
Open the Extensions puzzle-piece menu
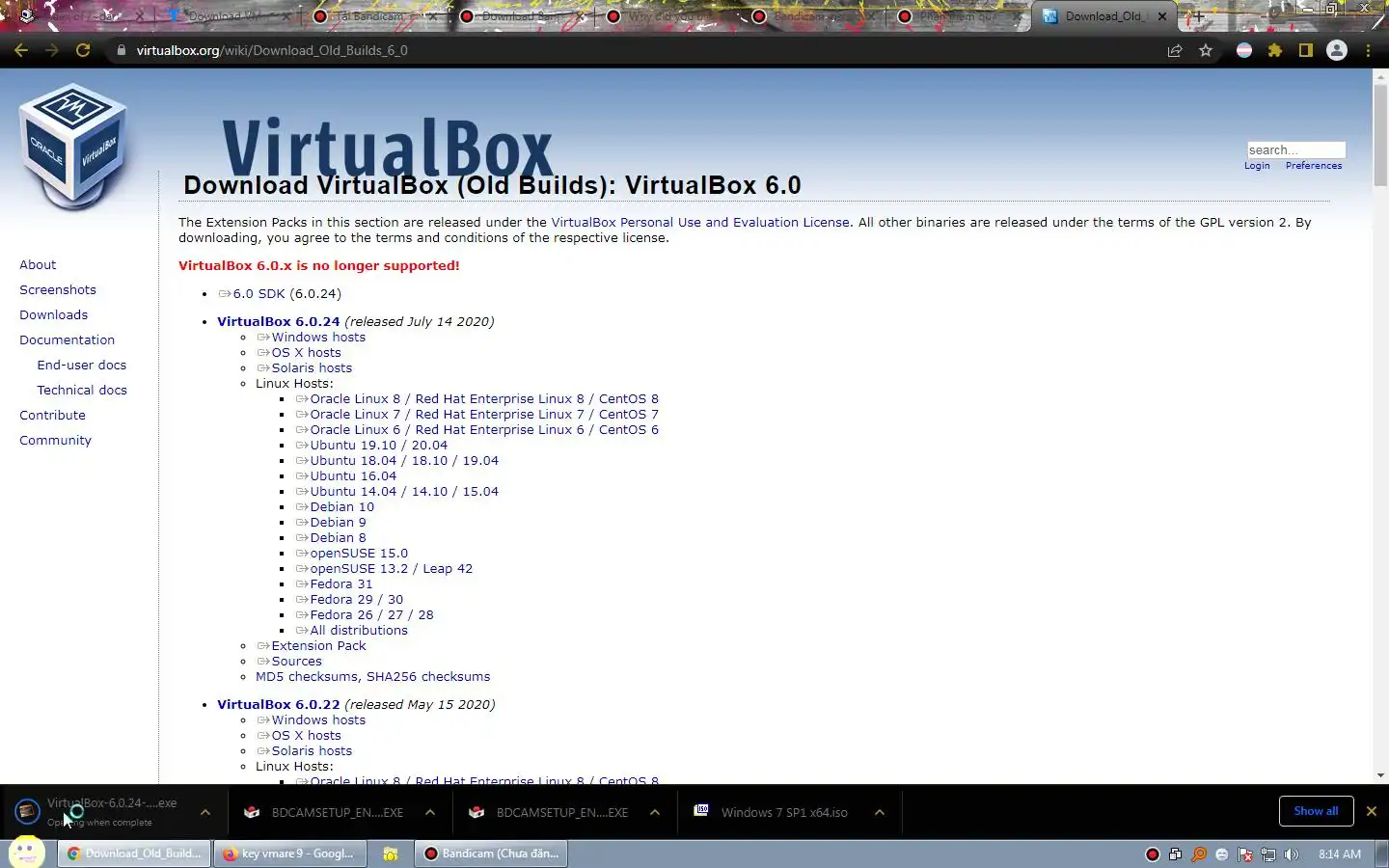pos(1275,50)
